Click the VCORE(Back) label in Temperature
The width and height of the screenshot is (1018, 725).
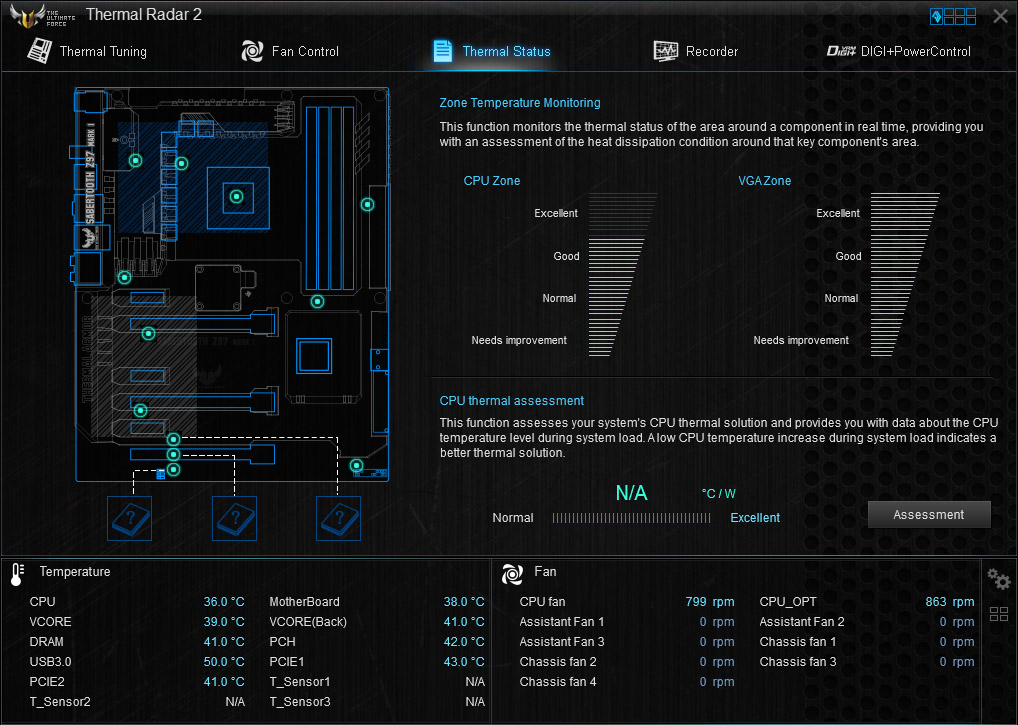308,622
